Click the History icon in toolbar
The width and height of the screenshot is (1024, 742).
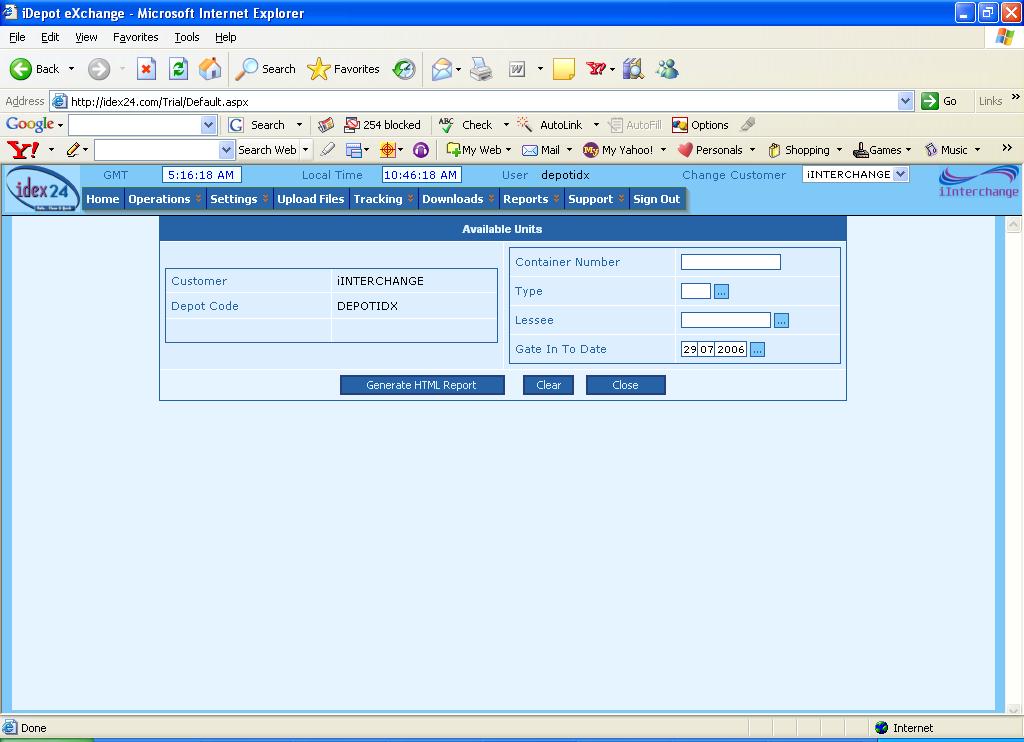click(404, 69)
